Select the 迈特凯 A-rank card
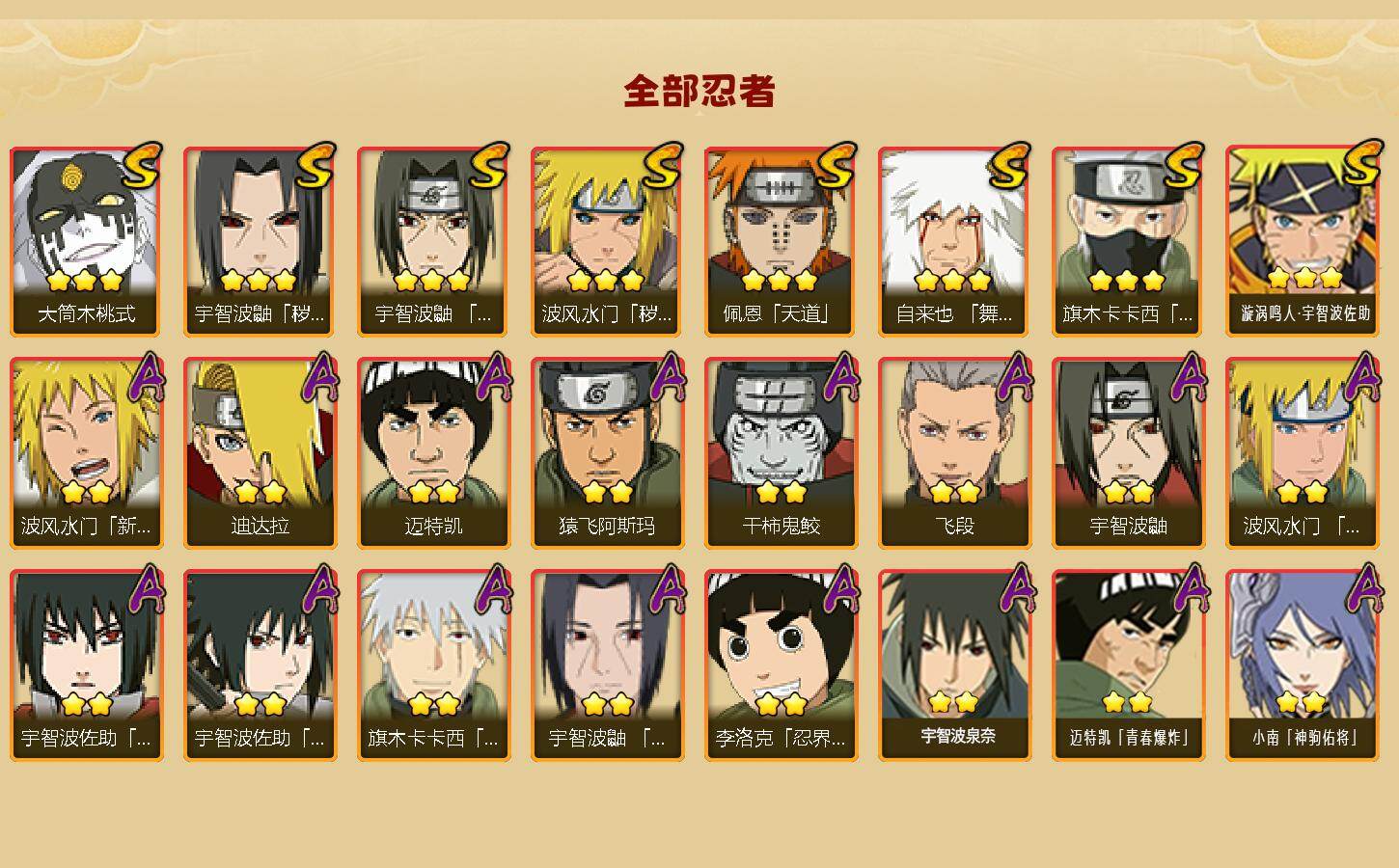Viewport: 1399px width, 868px height. point(433,453)
